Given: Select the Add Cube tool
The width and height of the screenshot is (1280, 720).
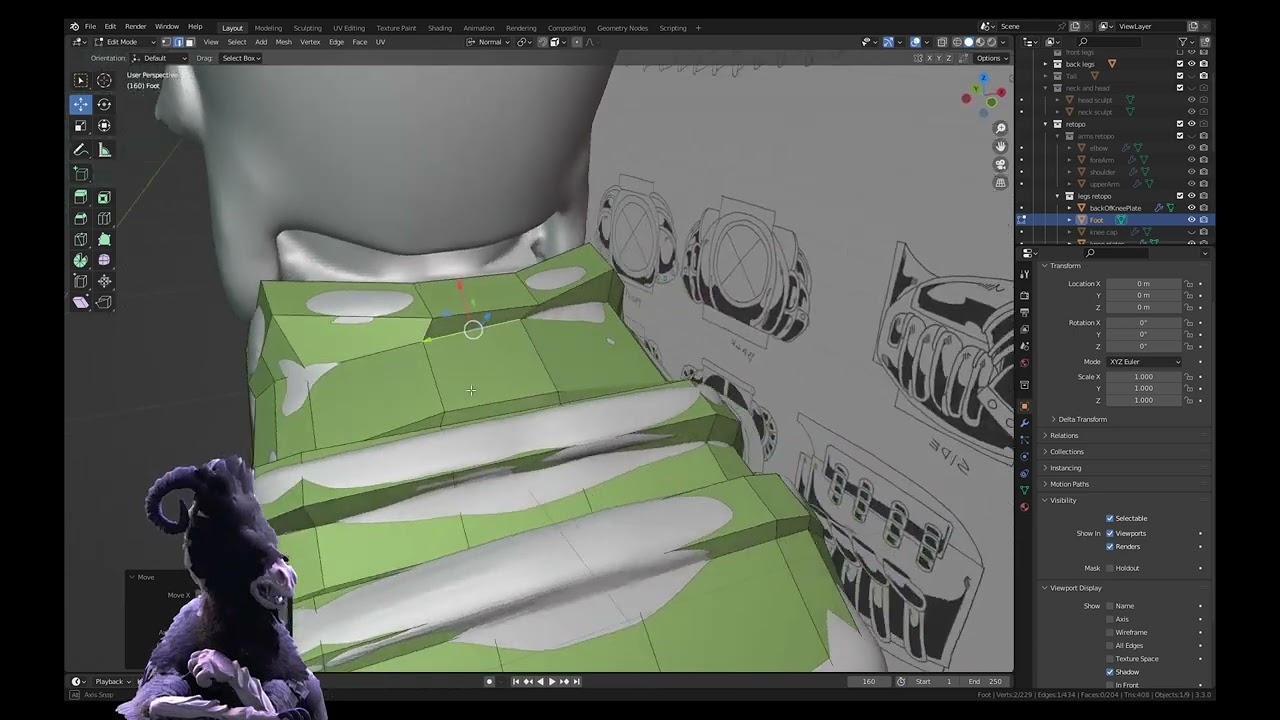Looking at the screenshot, I should pyautogui.click(x=81, y=174).
